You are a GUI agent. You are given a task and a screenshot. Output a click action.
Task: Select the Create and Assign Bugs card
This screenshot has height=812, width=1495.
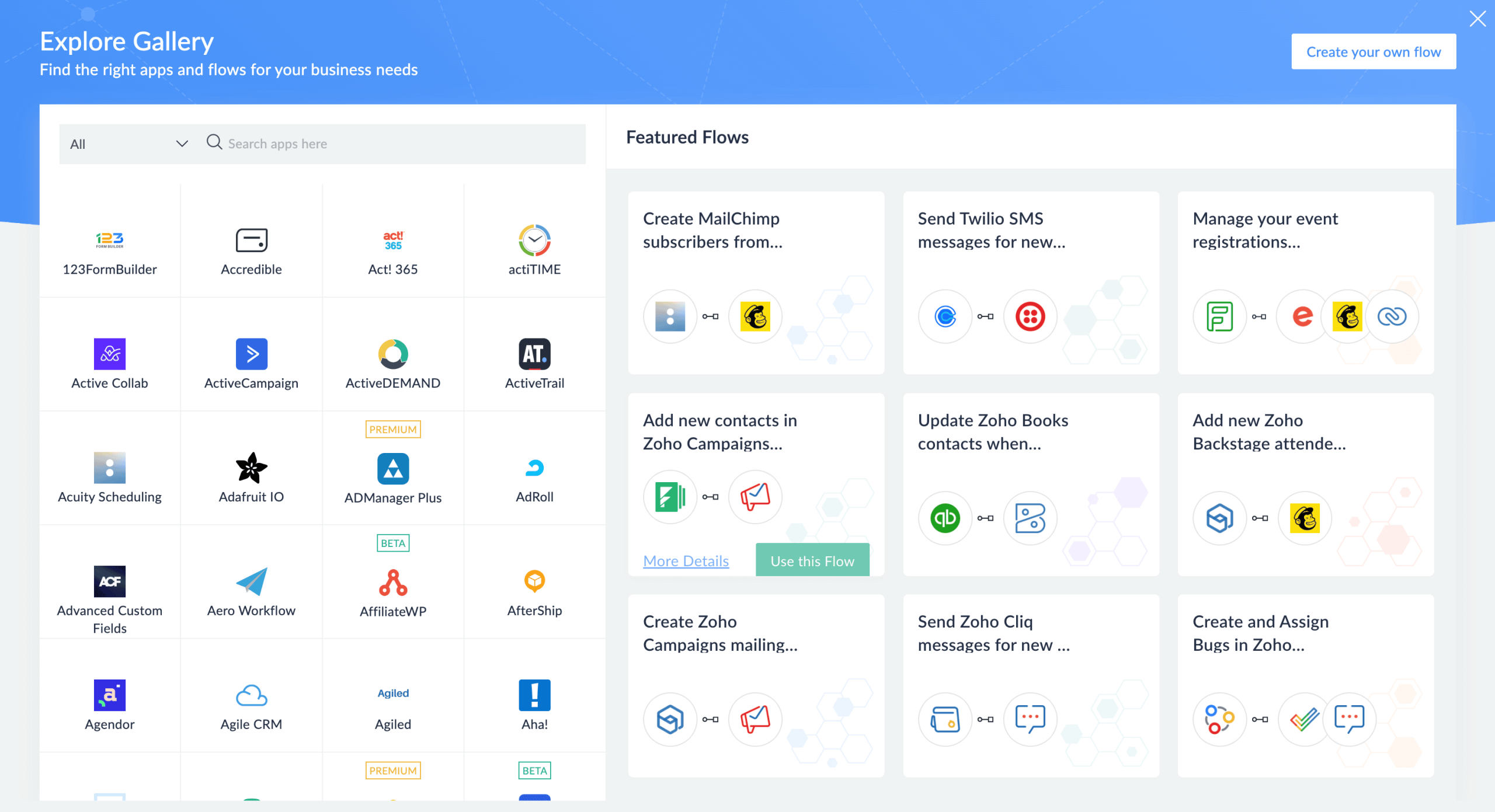pyautogui.click(x=1305, y=685)
